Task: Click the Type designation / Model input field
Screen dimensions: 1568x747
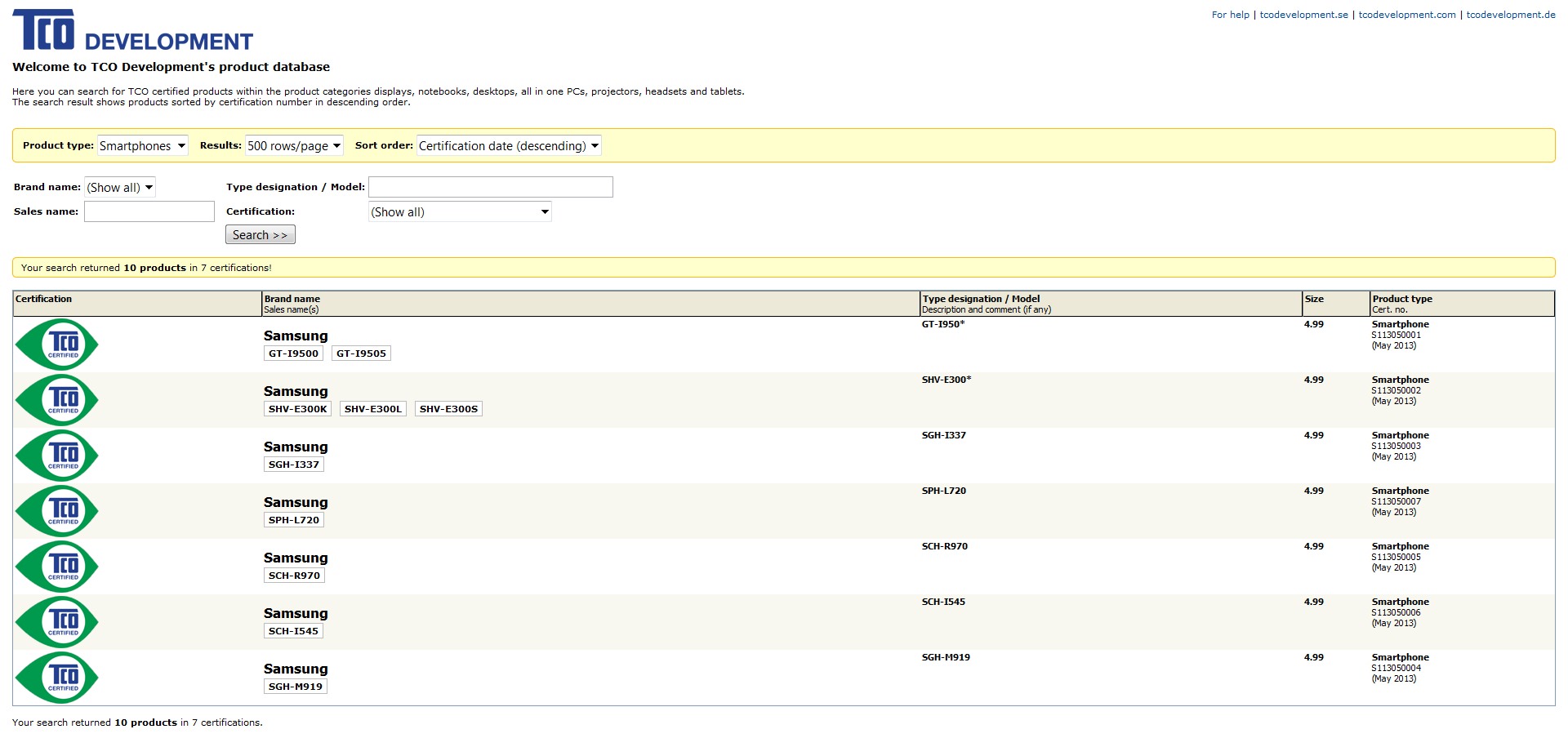Action: pyautogui.click(x=491, y=187)
